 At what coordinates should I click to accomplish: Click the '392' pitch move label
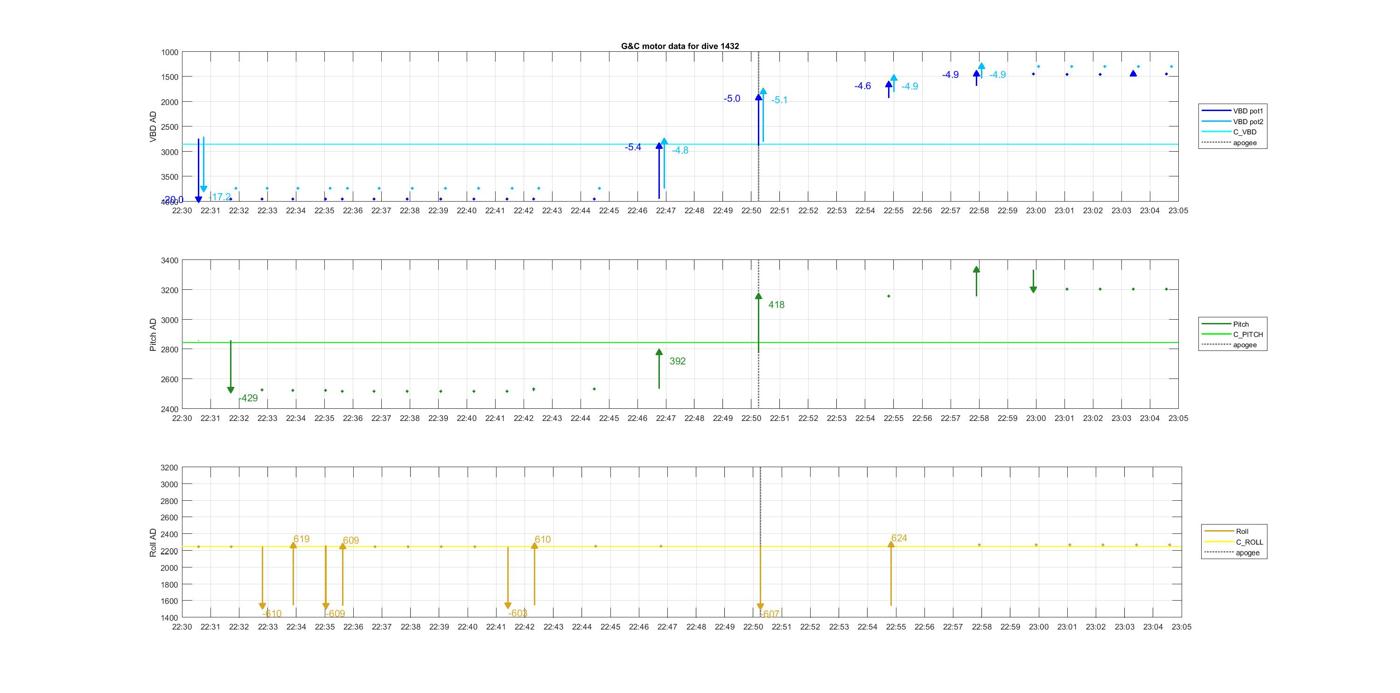pos(677,361)
